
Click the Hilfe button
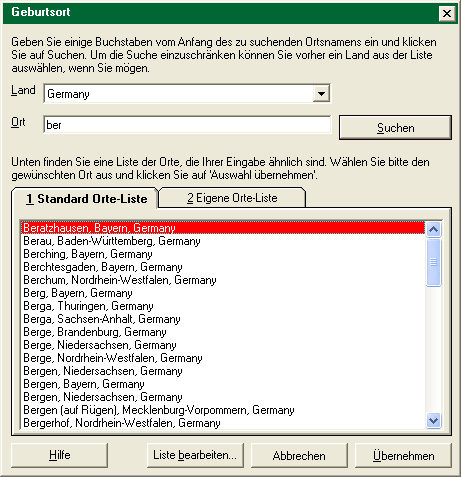[x=60, y=455]
